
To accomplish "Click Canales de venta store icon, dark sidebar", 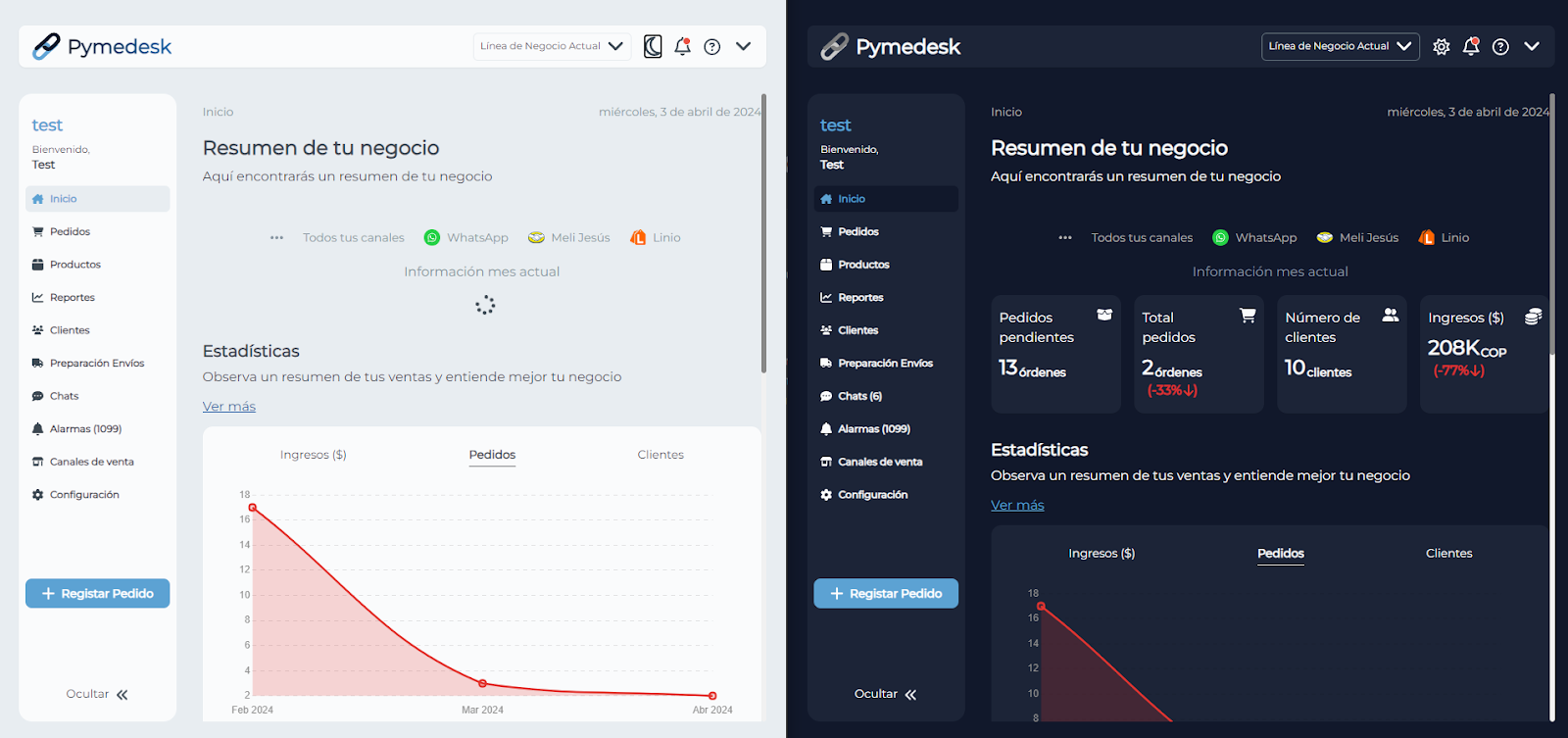I will tap(826, 462).
